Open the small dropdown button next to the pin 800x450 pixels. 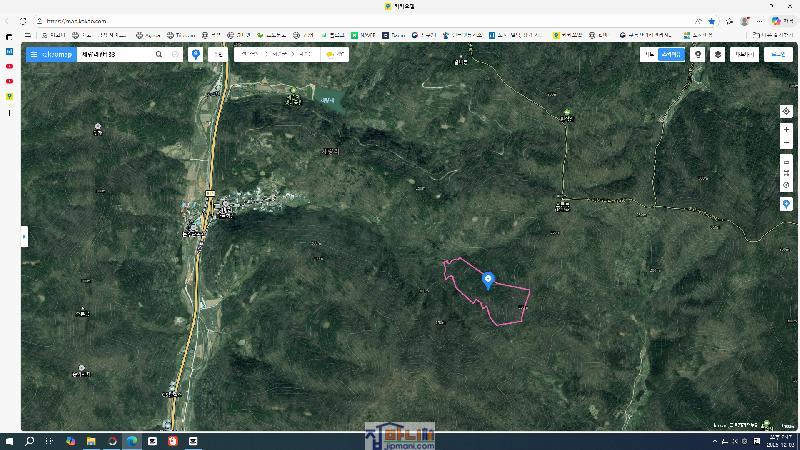217,55
